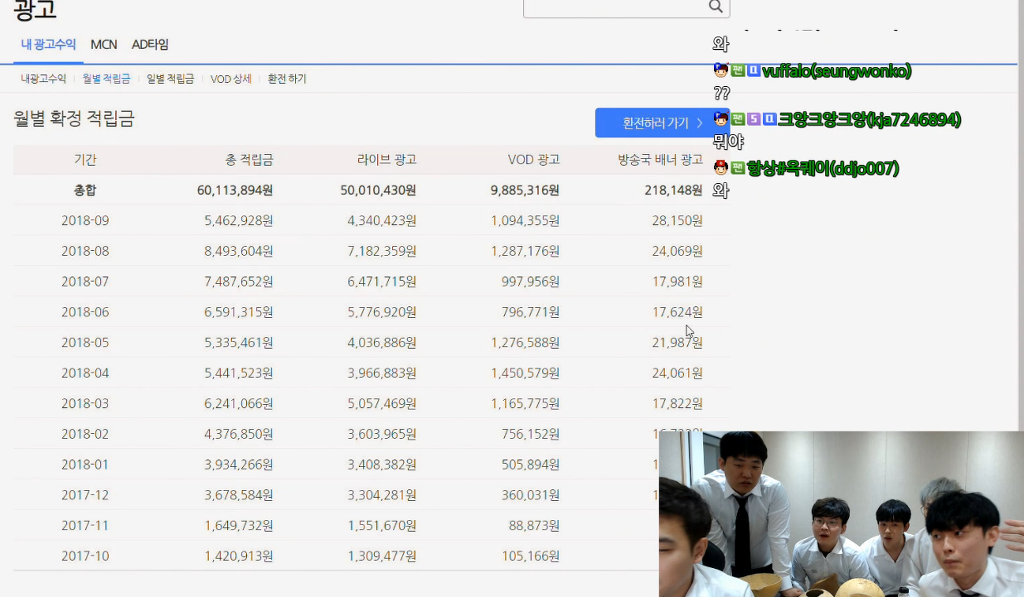Click 1,450,579원 in the 2018-04 row
The height and width of the screenshot is (597, 1024).
(x=525, y=373)
